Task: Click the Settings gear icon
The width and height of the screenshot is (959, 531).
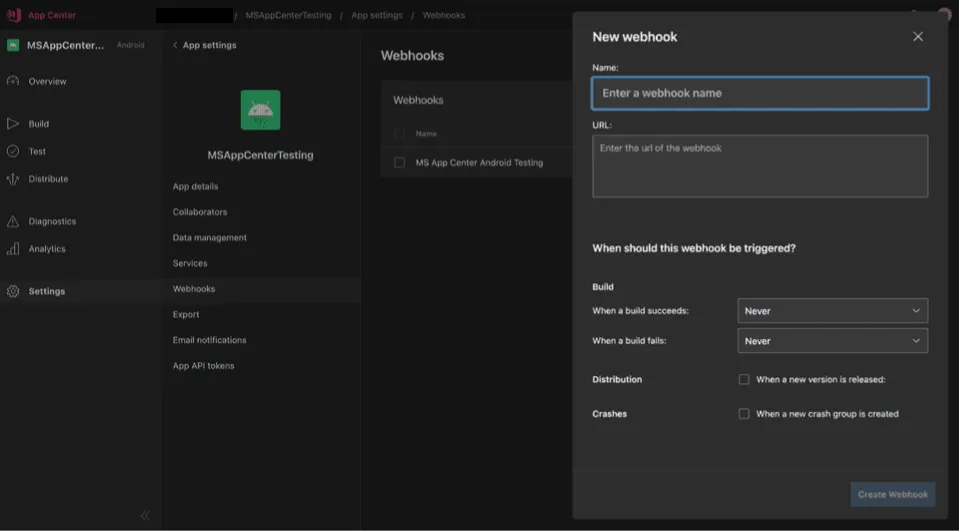Action: 13,291
